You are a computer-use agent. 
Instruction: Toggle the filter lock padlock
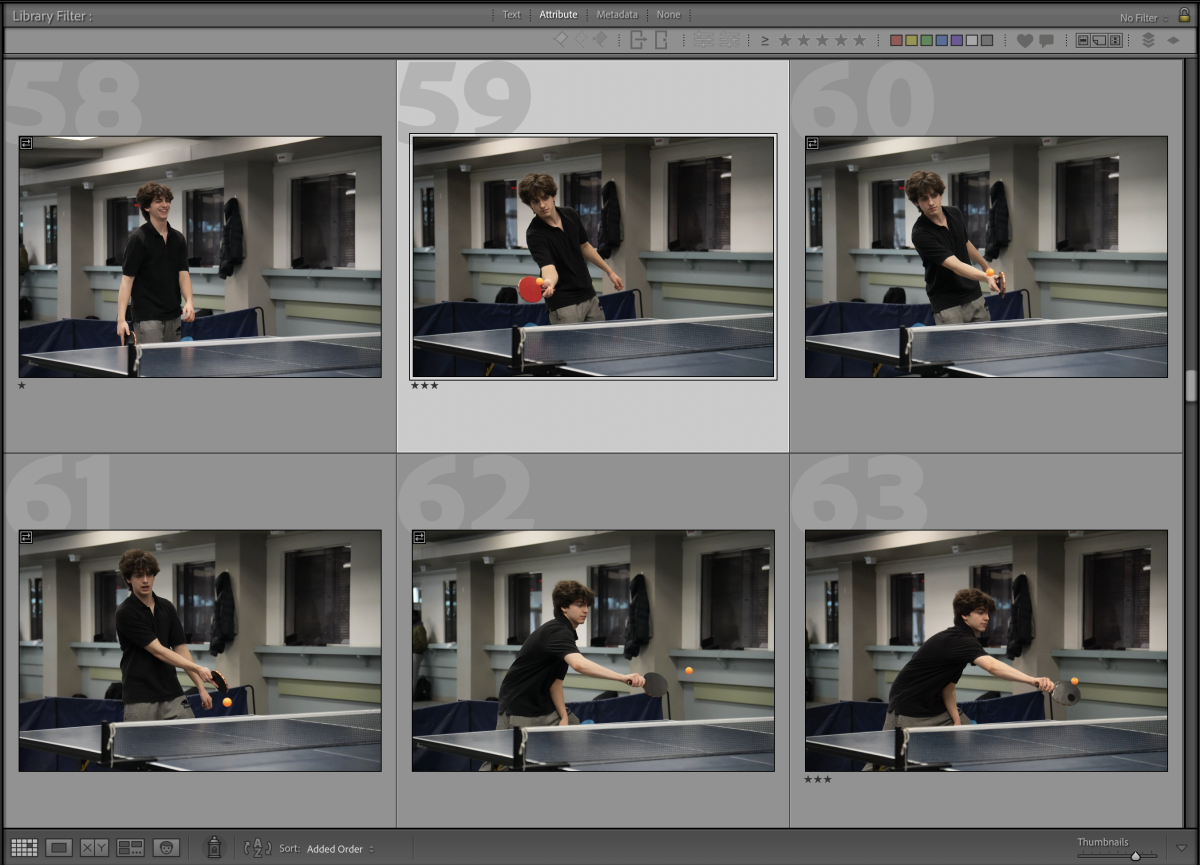[1184, 15]
